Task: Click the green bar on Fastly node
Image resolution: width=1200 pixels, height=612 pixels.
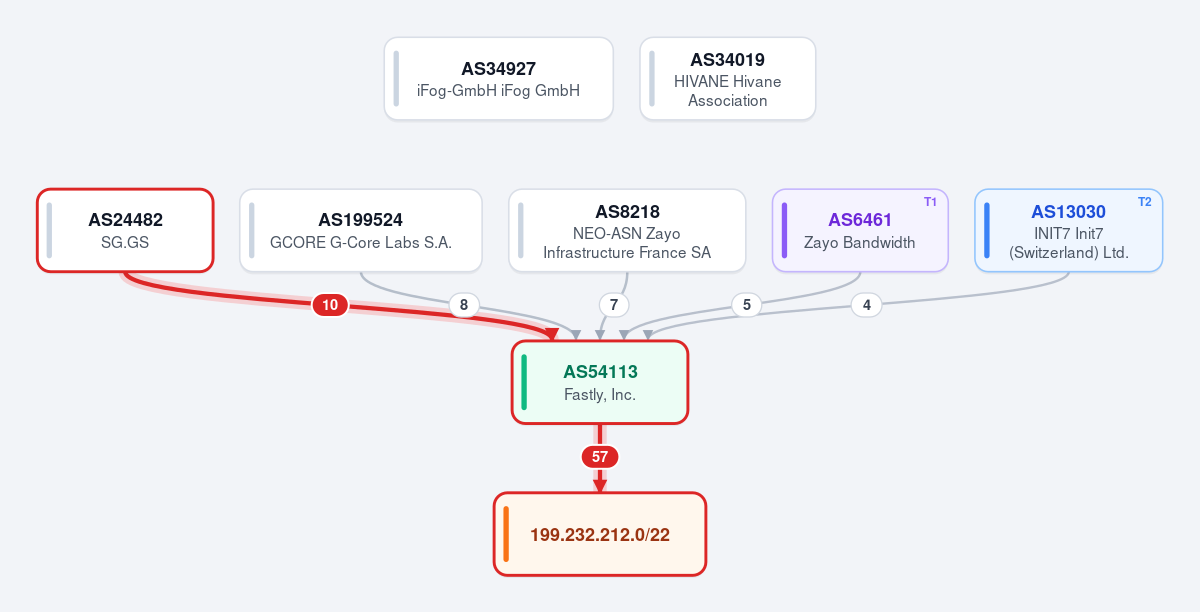Action: (x=524, y=382)
